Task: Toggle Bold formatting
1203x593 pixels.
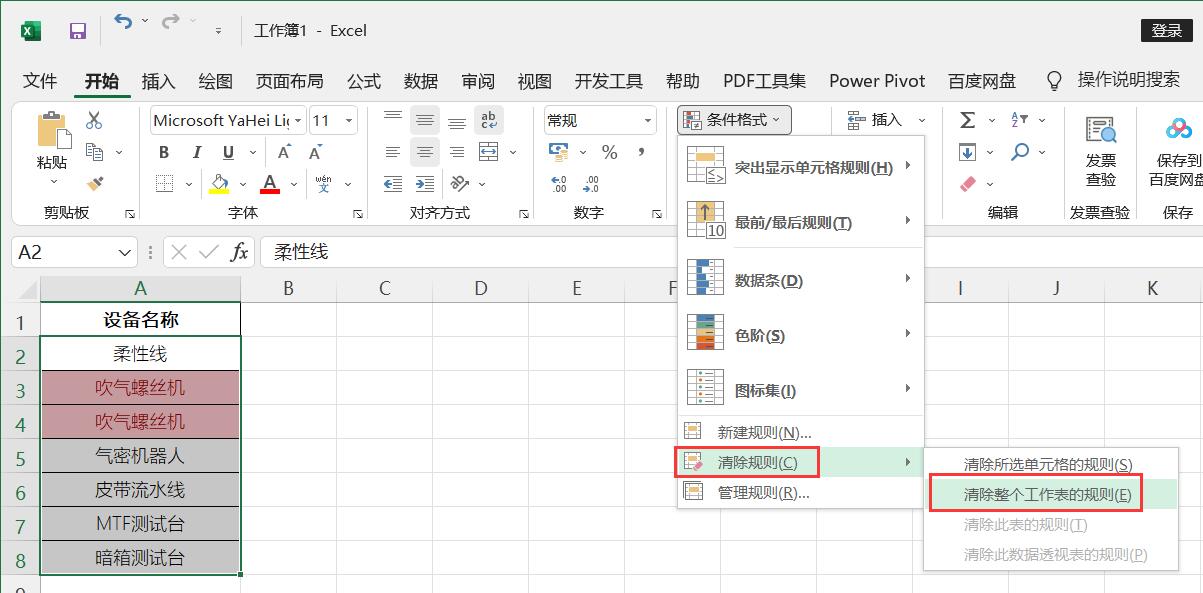Action: [164, 152]
